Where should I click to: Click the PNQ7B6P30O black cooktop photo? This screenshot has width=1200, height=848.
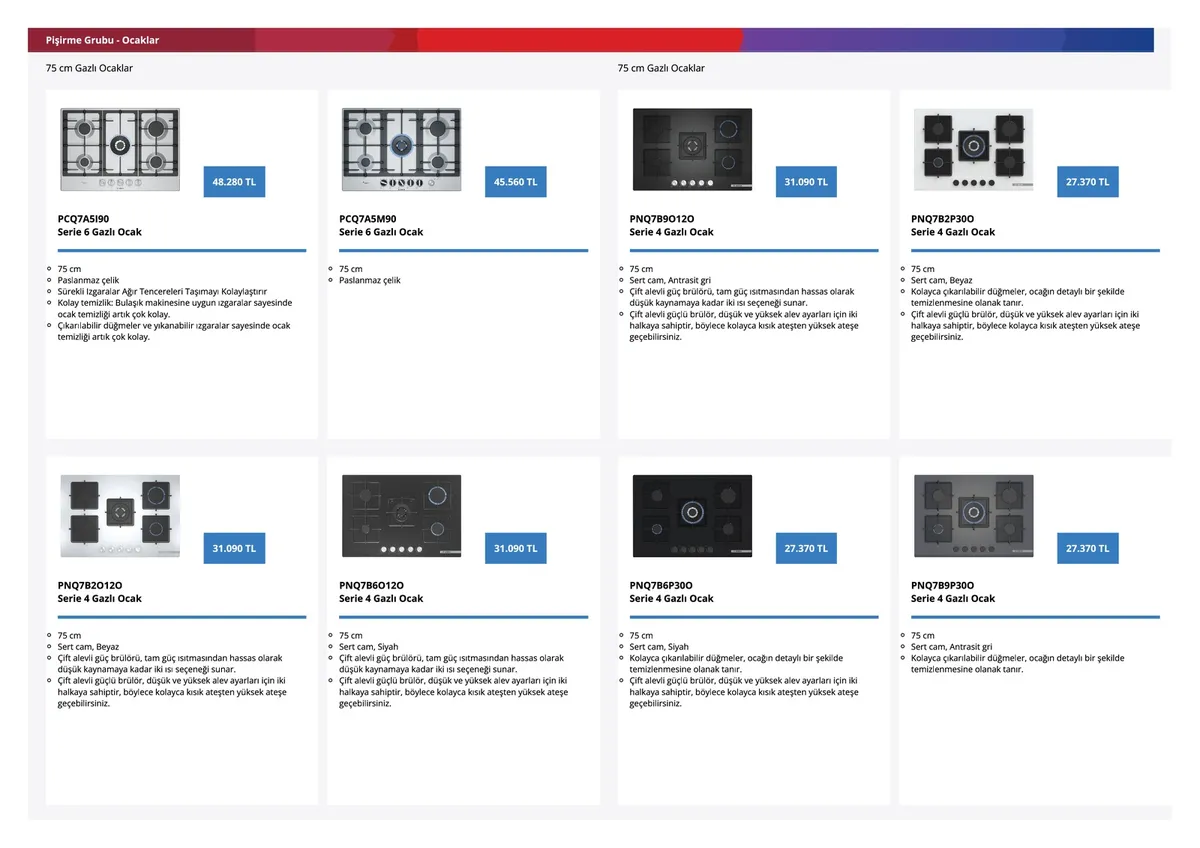click(x=692, y=516)
